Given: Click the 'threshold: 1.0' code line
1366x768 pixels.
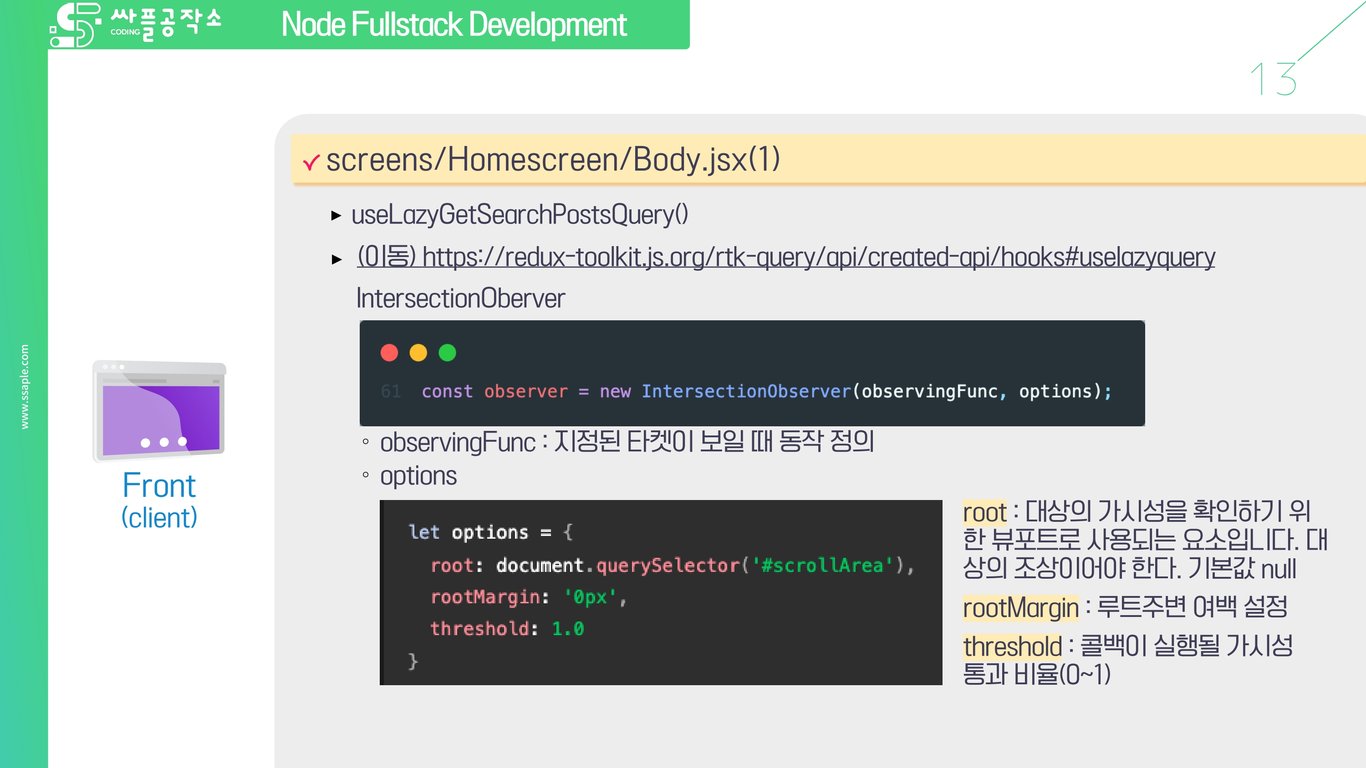Looking at the screenshot, I should [x=507, y=629].
